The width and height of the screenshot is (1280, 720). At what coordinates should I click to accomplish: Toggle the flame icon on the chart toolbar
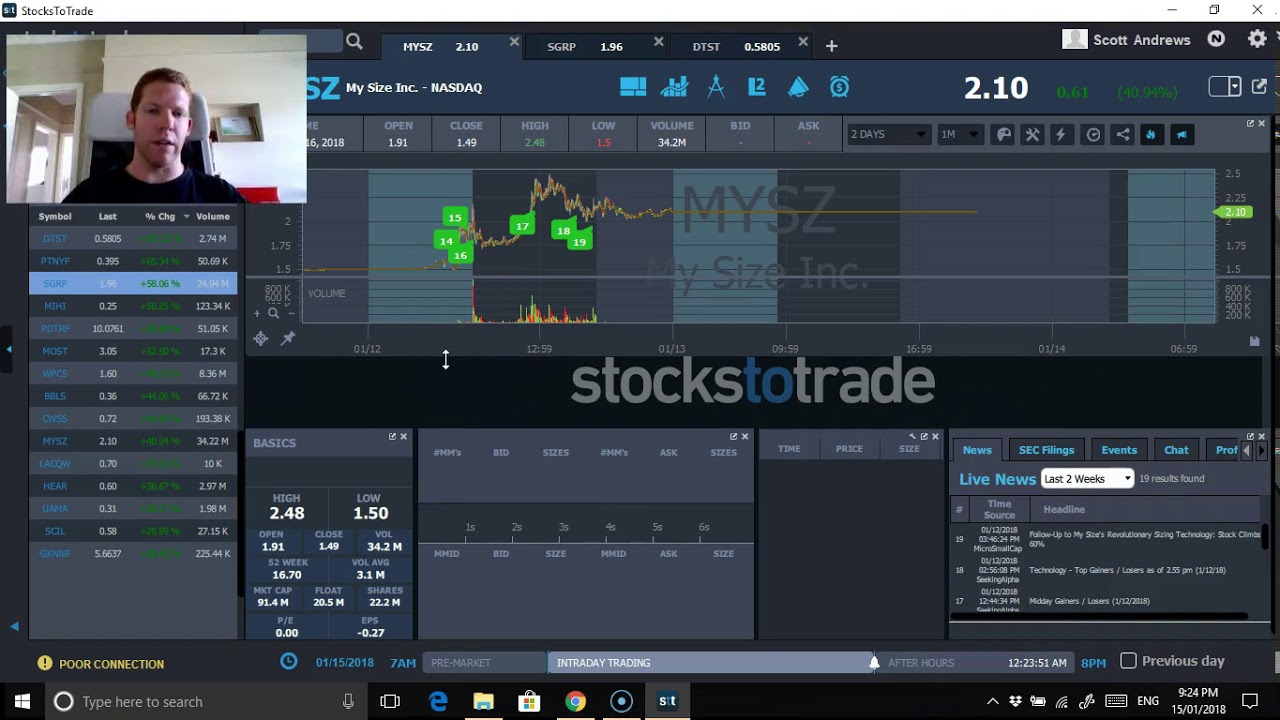[1151, 135]
